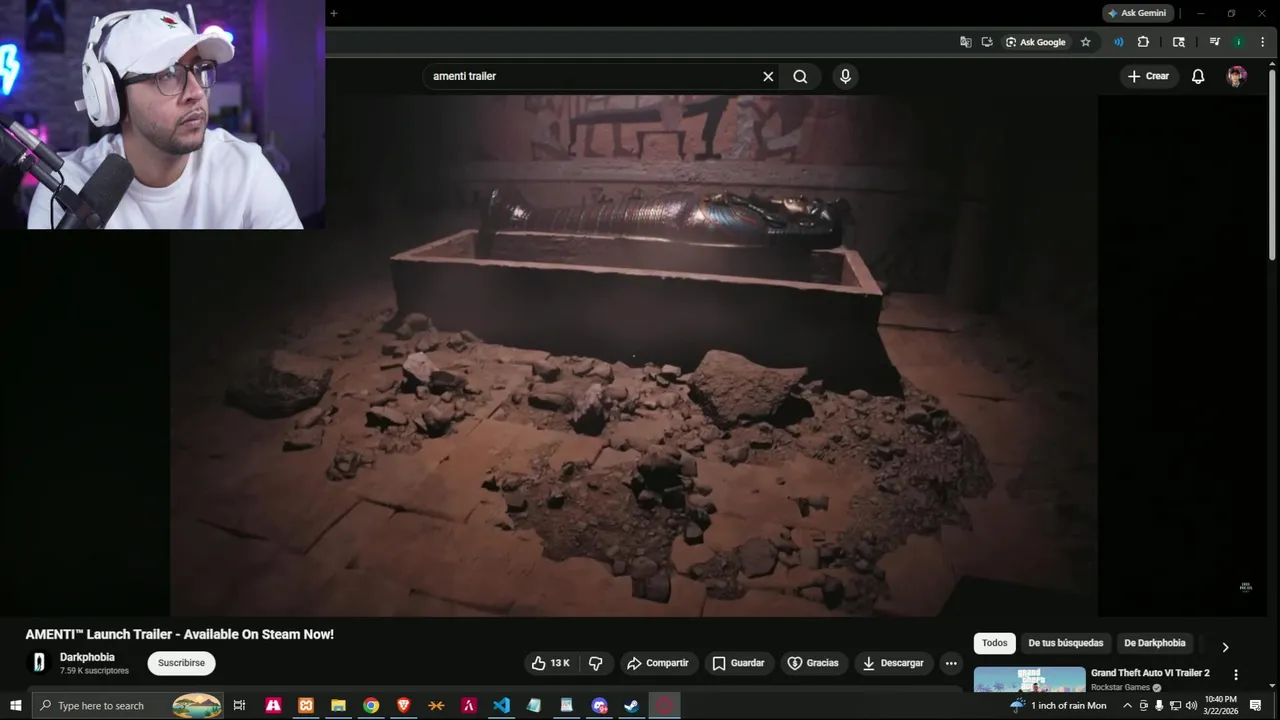Open File Explorer from the taskbar

(338, 705)
